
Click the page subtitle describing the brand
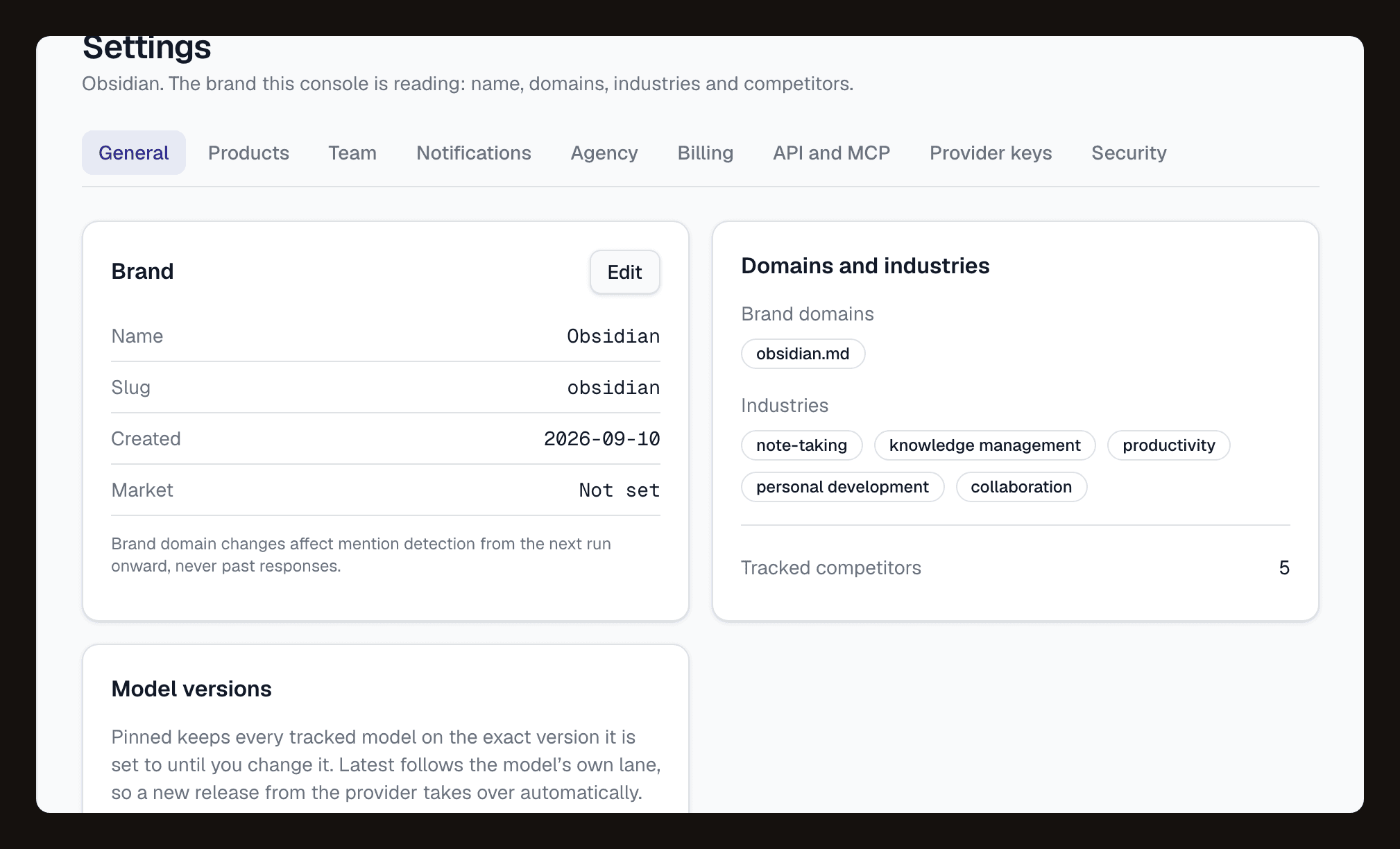pyautogui.click(x=468, y=84)
